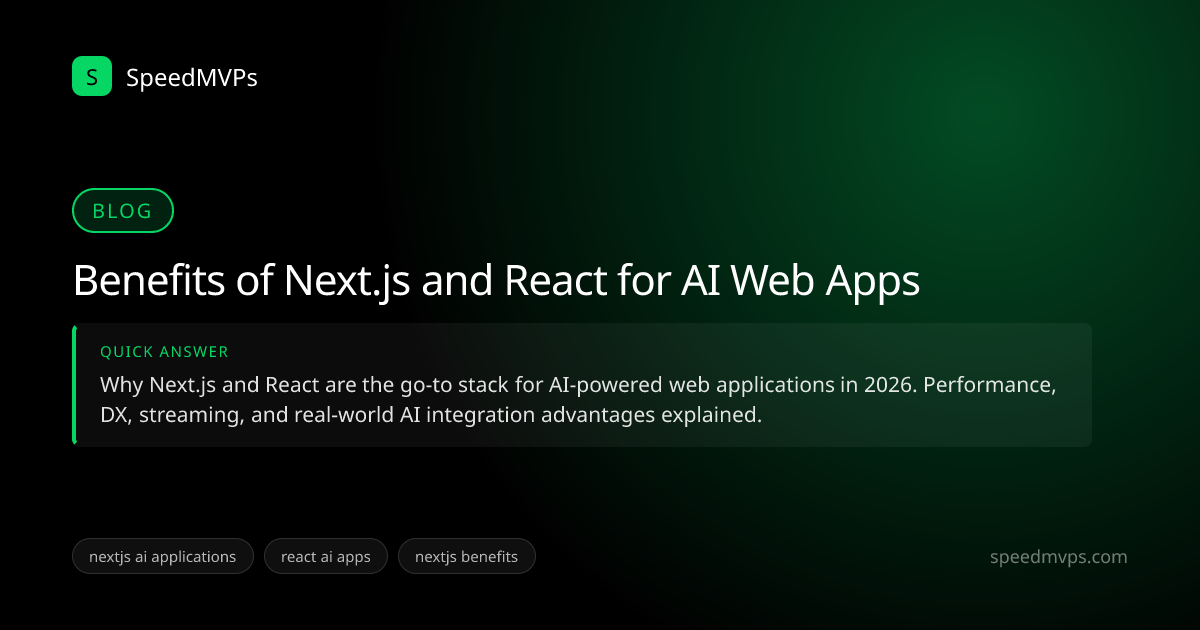1200x630 pixels.
Task: Select the nextjs benefits tag
Action: pos(466,556)
